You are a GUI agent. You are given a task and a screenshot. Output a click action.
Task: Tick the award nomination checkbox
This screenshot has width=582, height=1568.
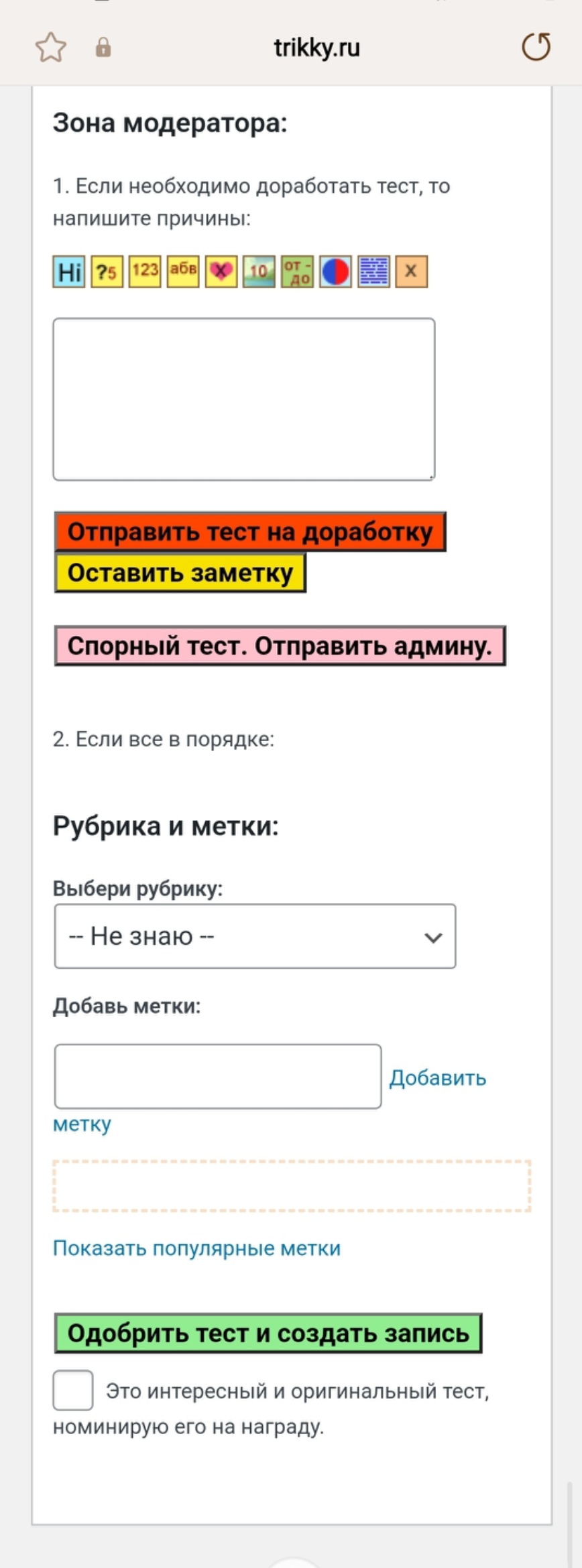point(73,1390)
